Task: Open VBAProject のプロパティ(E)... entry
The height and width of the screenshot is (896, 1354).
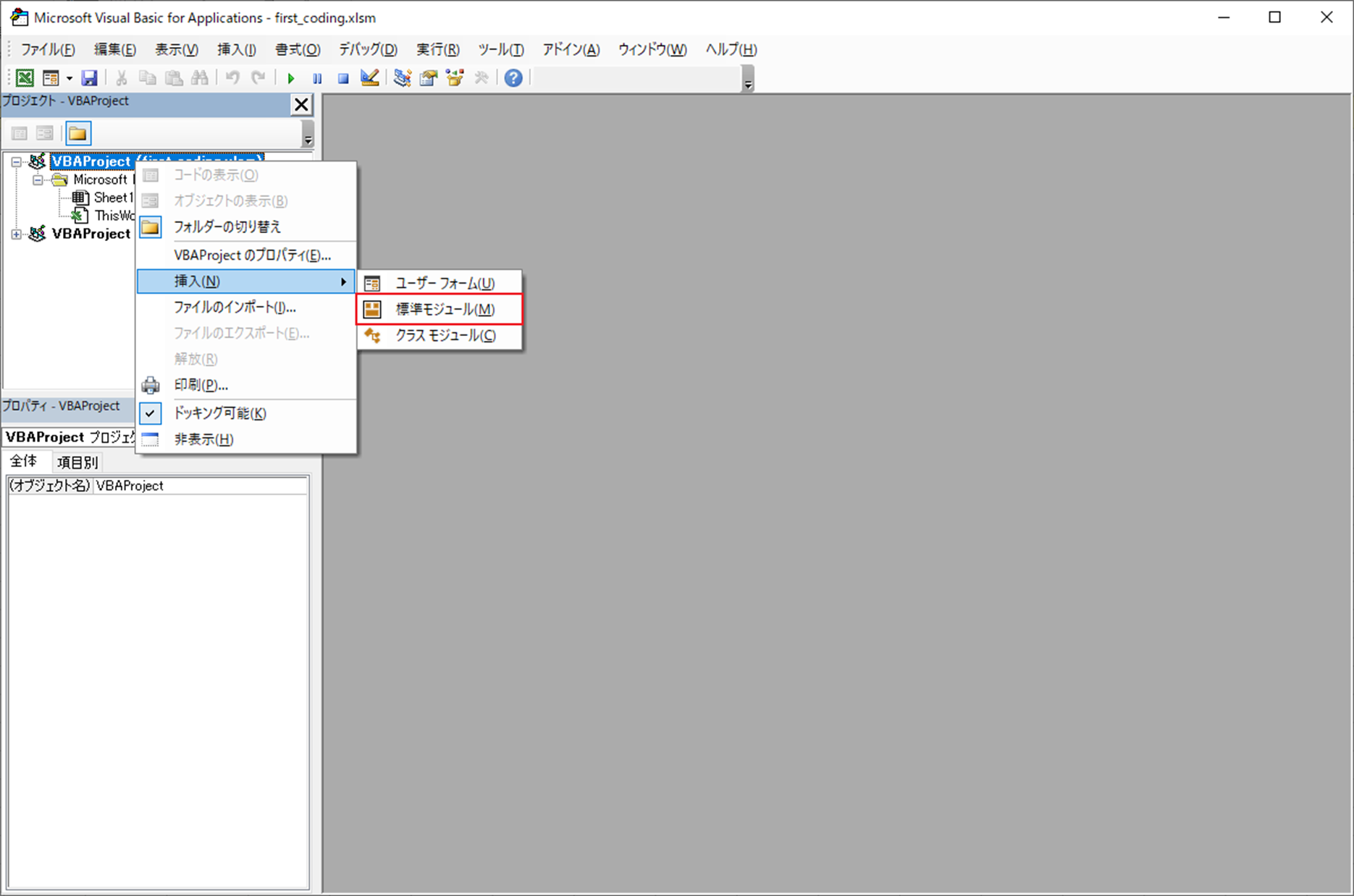Action: [246, 255]
